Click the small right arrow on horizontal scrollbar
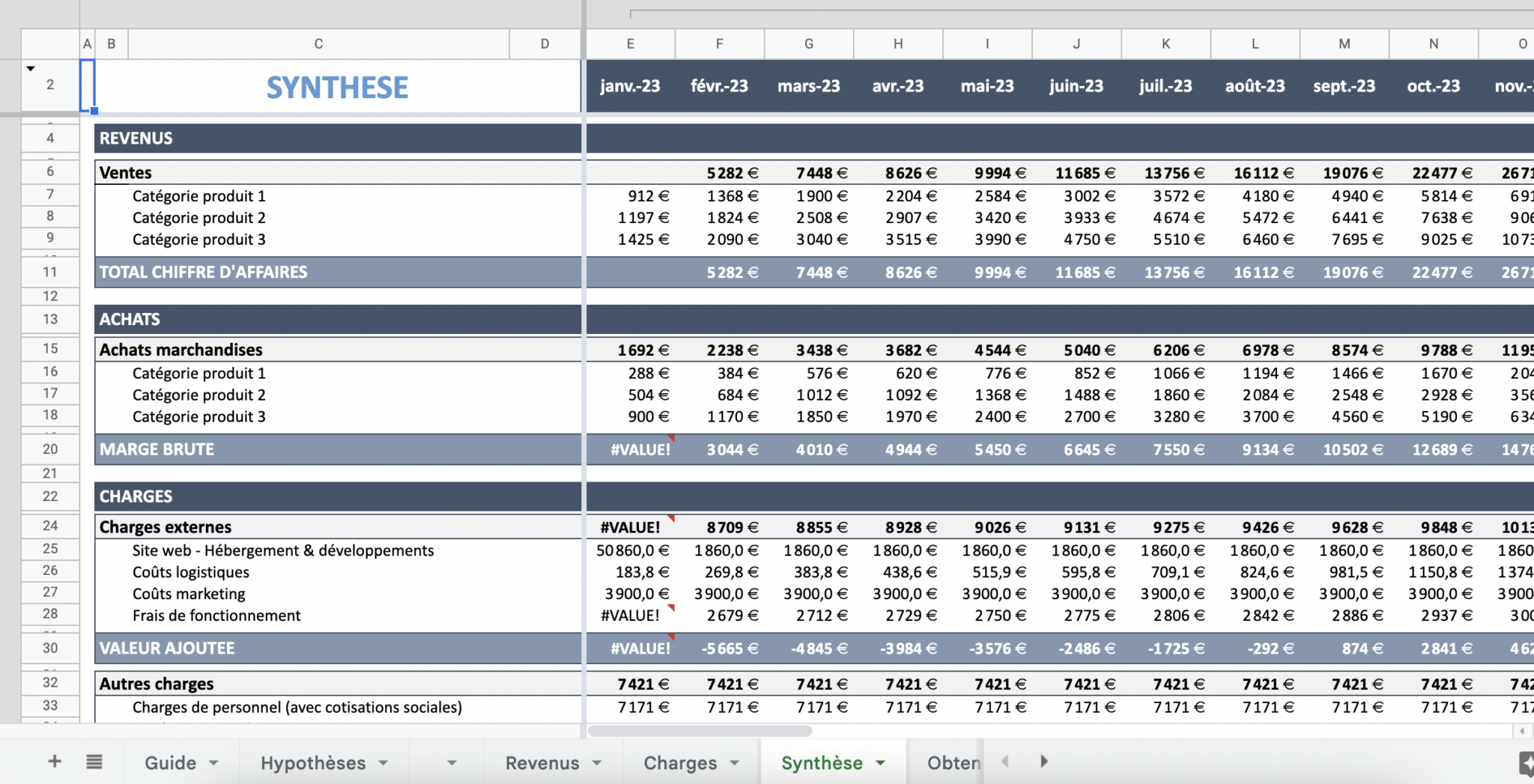This screenshot has height=784, width=1534. (1522, 731)
